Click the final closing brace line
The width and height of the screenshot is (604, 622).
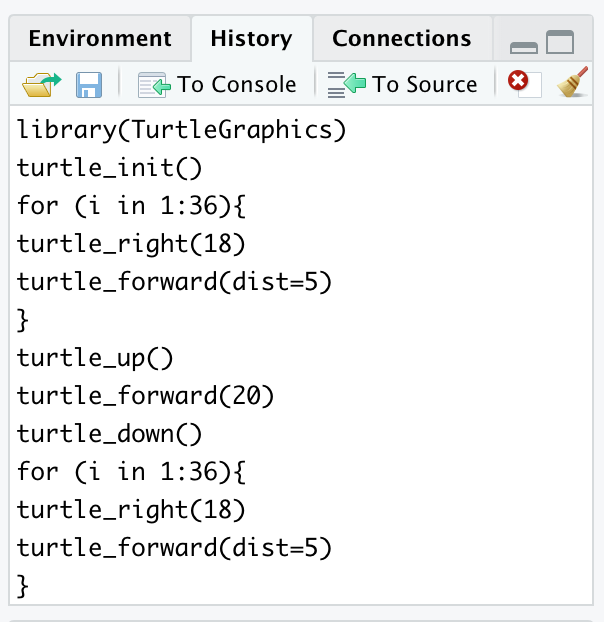(x=24, y=586)
